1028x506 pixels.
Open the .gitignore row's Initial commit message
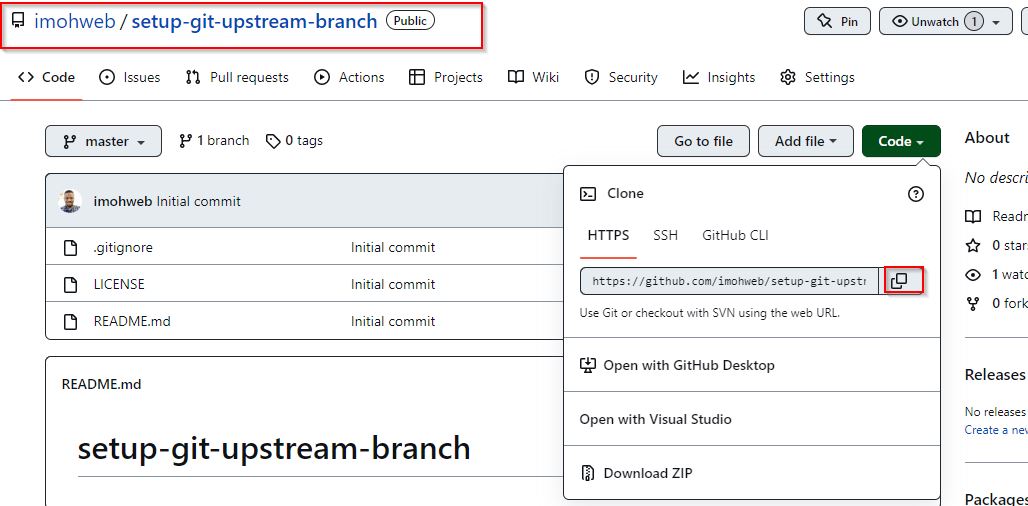click(x=393, y=248)
